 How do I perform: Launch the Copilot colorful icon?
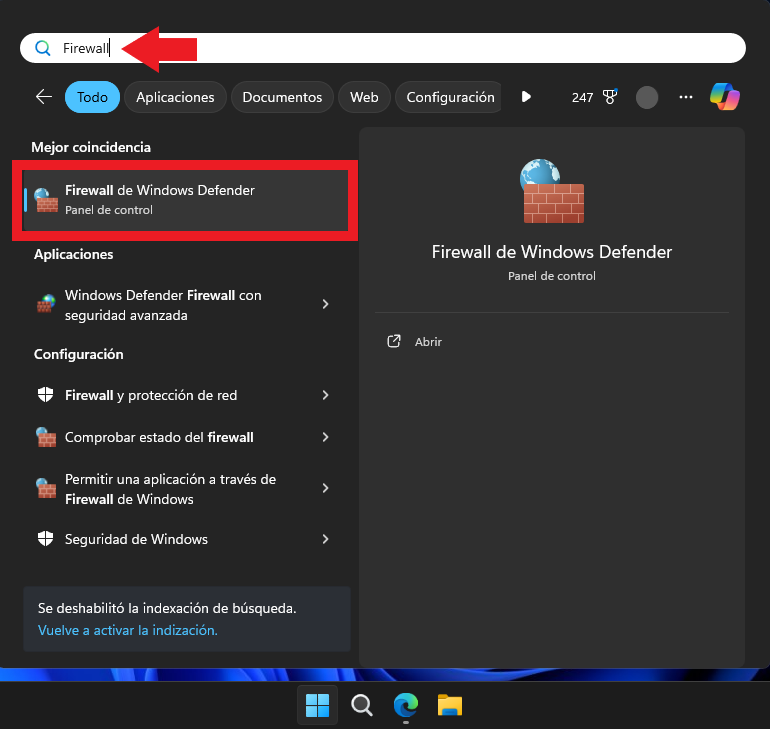point(724,97)
